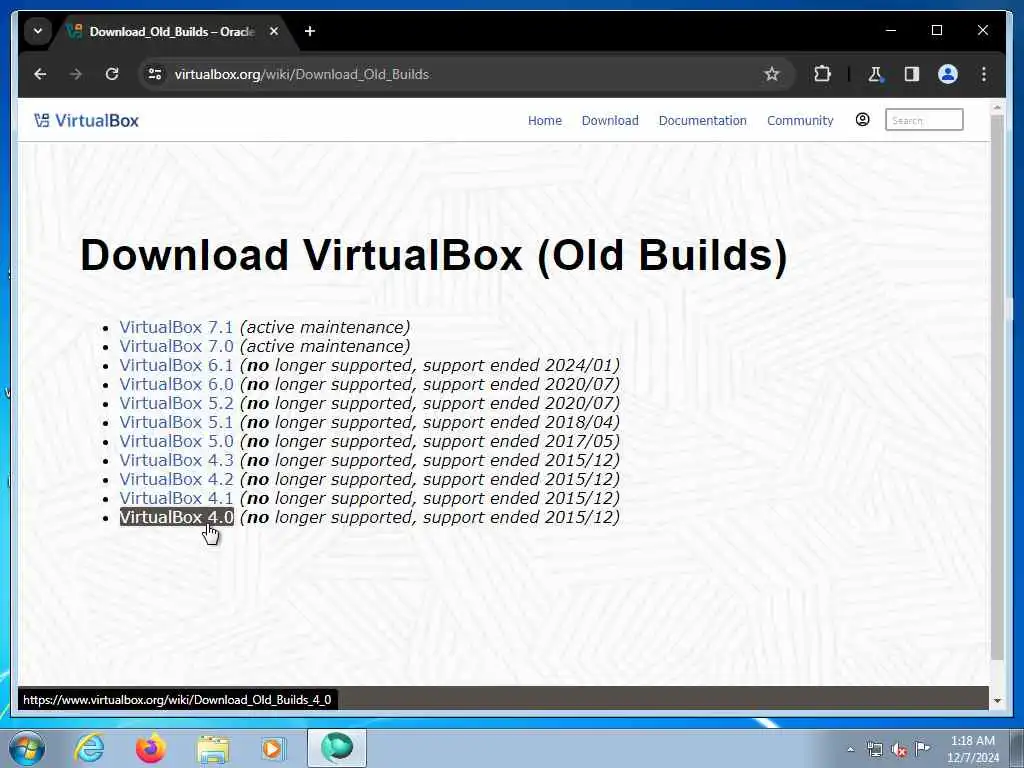Click 'Download VirtualBox (Old Builds)' heading

tap(434, 255)
